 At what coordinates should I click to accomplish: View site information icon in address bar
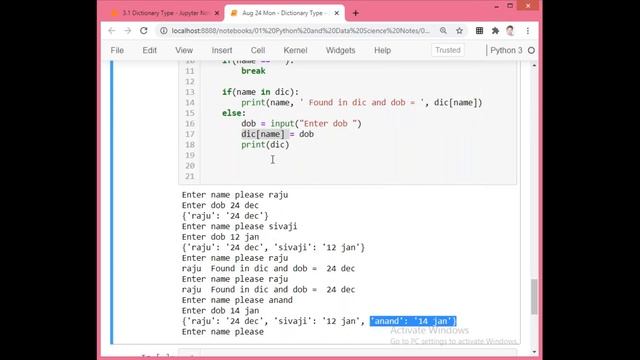point(164,31)
